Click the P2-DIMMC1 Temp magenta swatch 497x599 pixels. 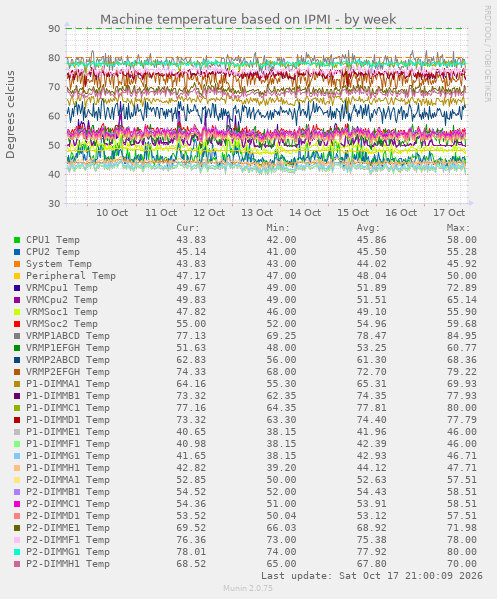[17, 504]
